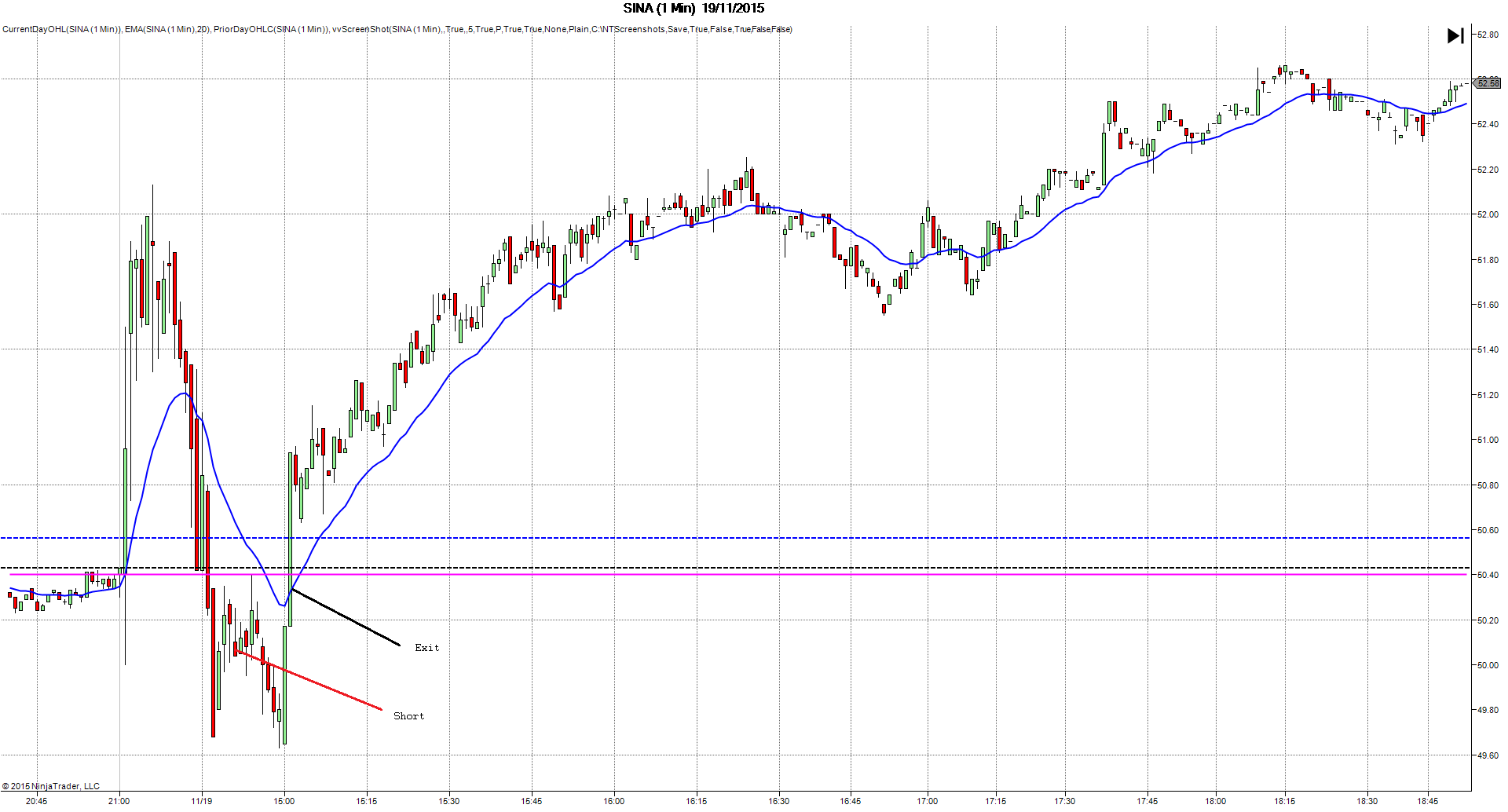This screenshot has height=812, width=1508.
Task: Click the 51.40 price axis label
Action: pyautogui.click(x=1488, y=349)
